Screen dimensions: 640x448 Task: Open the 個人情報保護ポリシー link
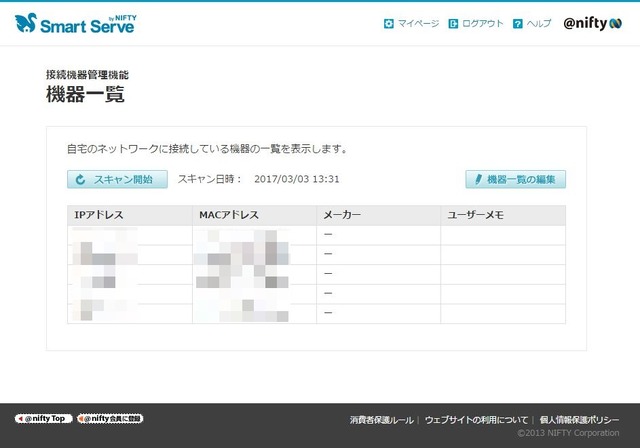[x=581, y=419]
